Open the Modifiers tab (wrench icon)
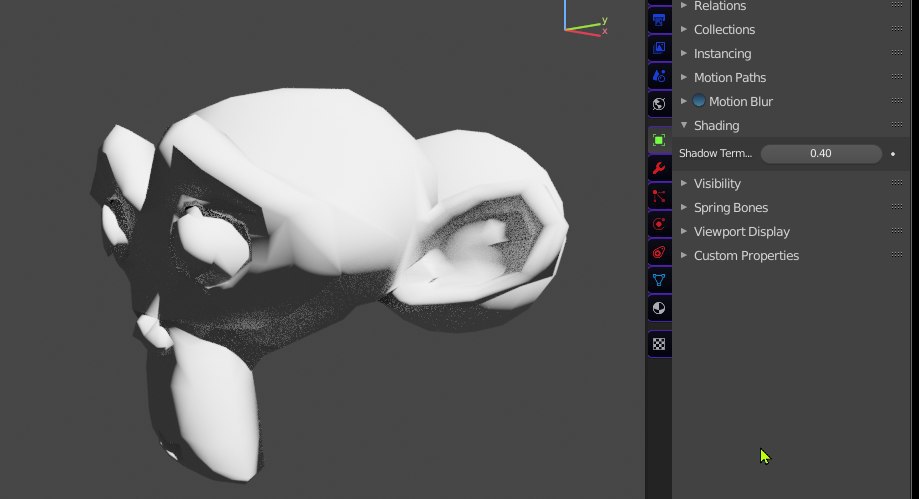This screenshot has width=919, height=499. (659, 168)
